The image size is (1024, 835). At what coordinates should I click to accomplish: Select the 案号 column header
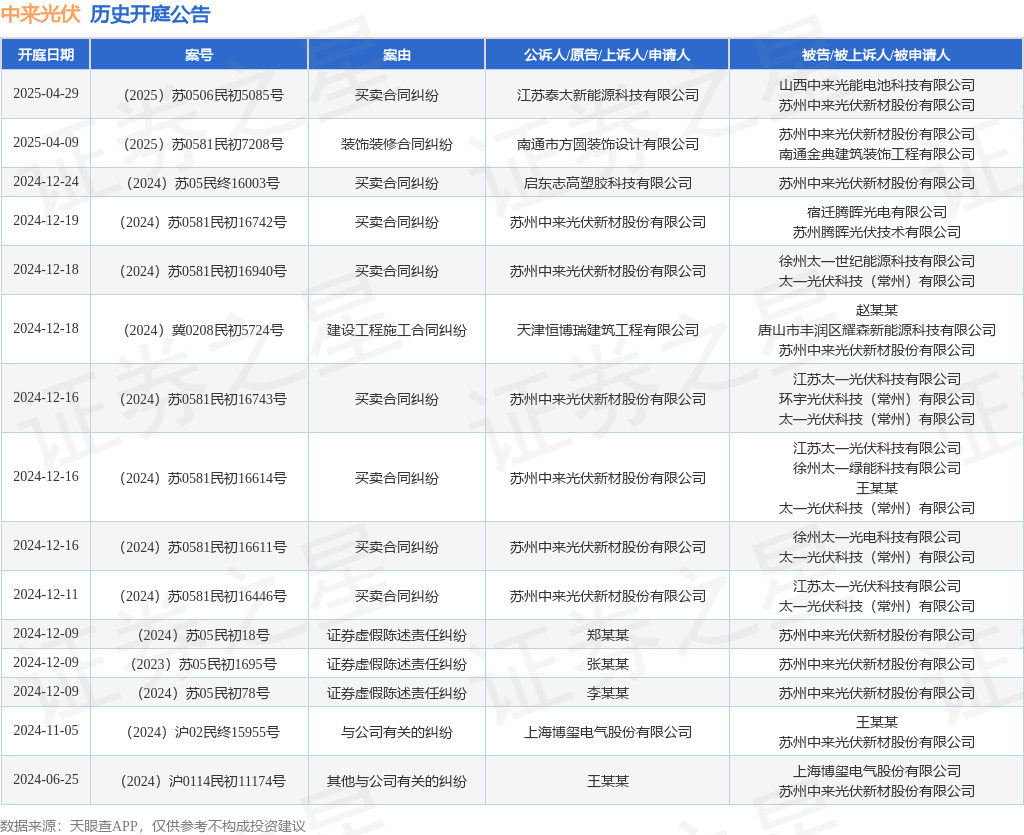click(x=199, y=55)
